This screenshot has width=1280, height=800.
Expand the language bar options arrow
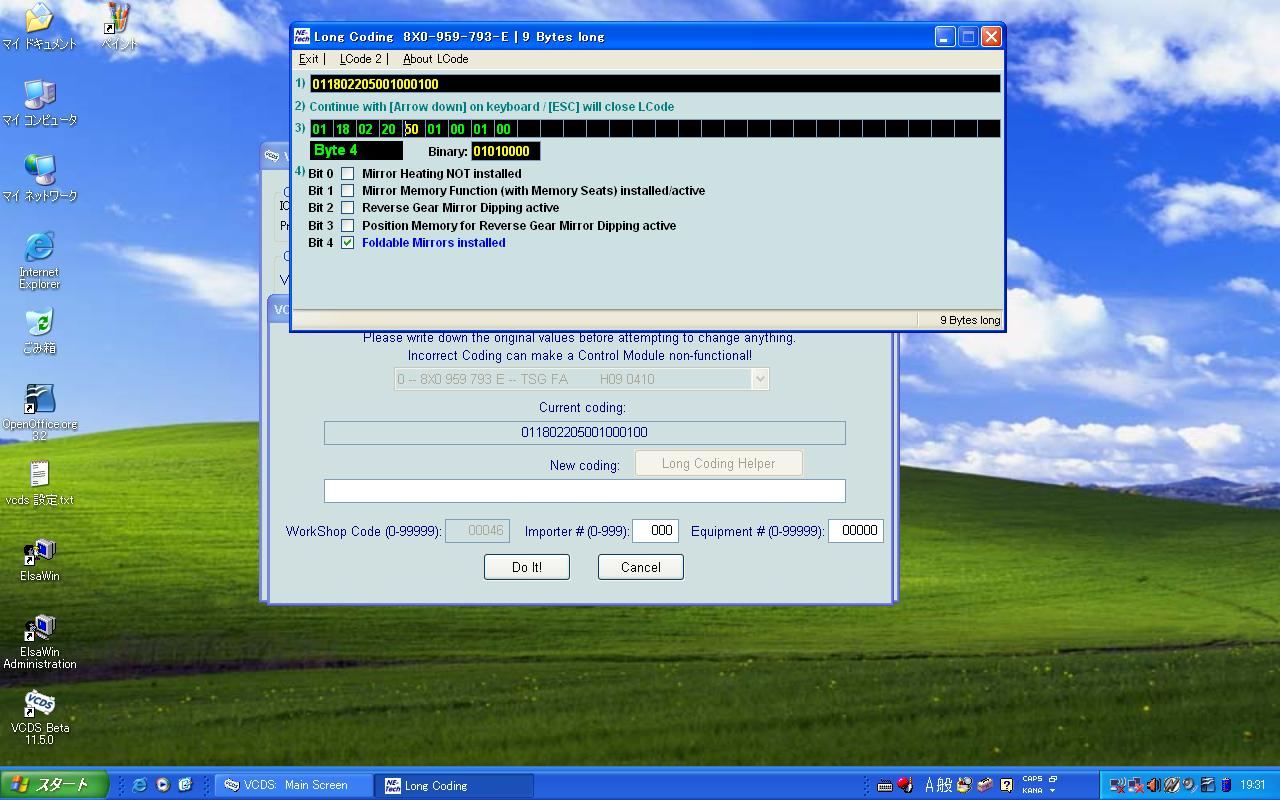[1052, 790]
